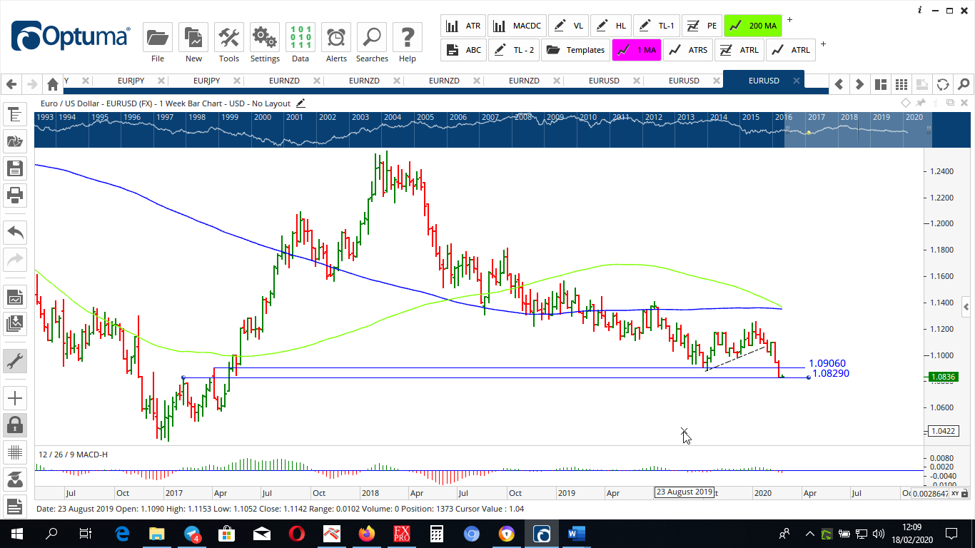975x548 pixels.
Task: Select the HL line tool
Action: [x=611, y=26]
